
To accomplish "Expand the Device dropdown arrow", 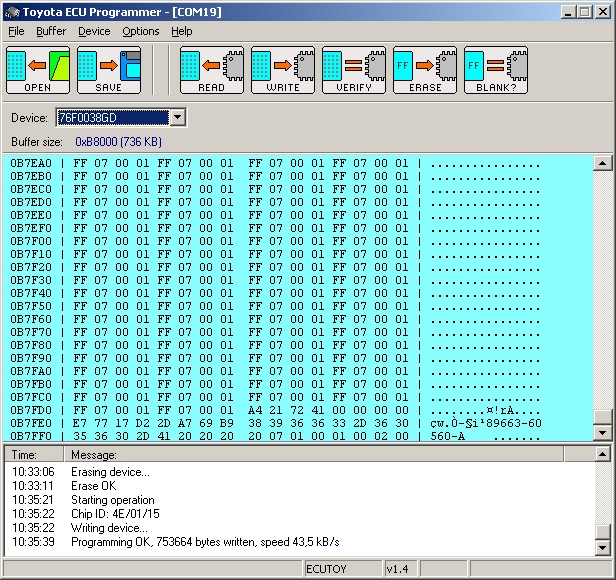I will (x=177, y=118).
